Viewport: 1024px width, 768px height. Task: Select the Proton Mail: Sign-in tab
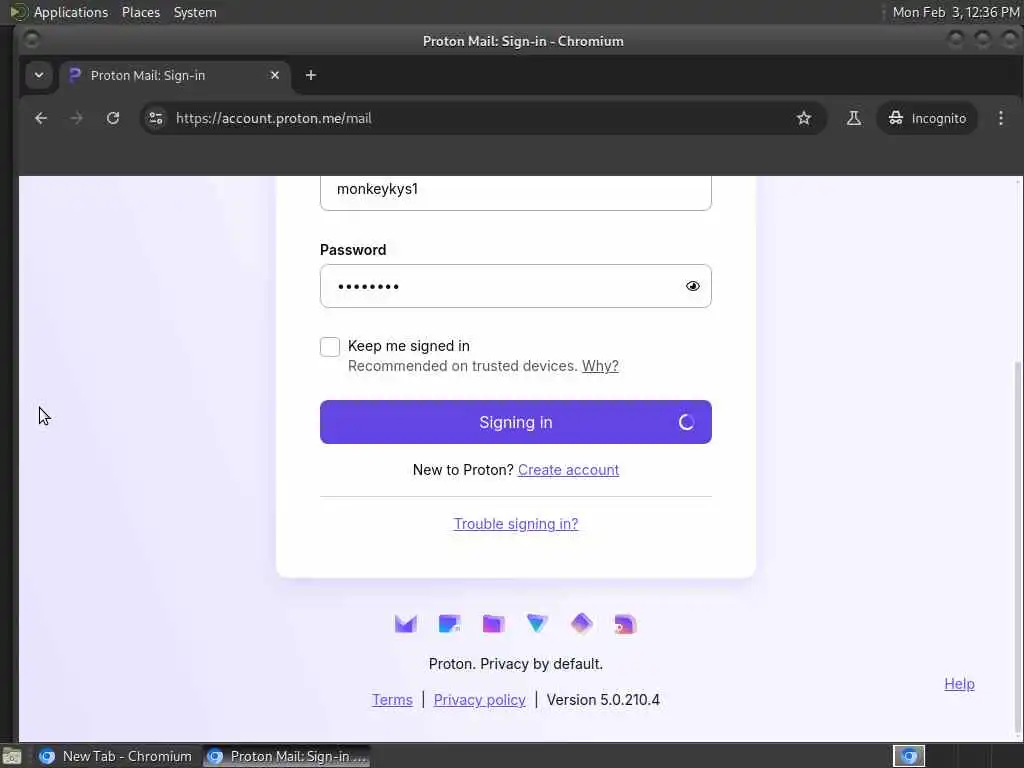click(174, 75)
